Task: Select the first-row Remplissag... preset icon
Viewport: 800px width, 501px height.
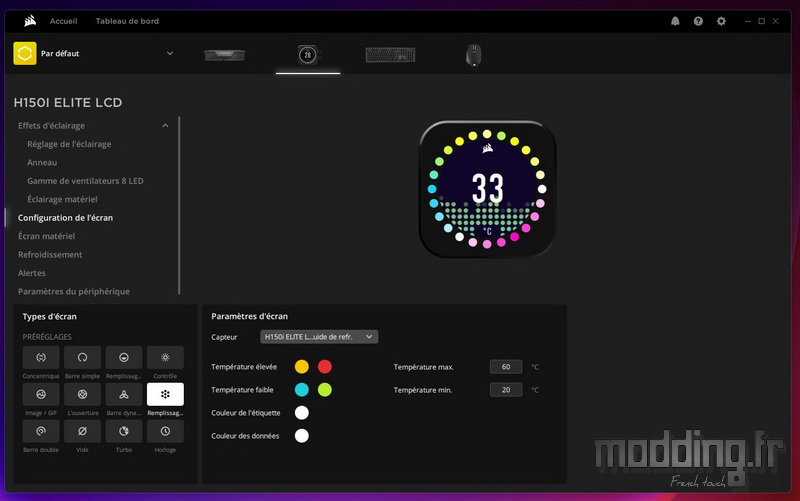Action: point(123,358)
